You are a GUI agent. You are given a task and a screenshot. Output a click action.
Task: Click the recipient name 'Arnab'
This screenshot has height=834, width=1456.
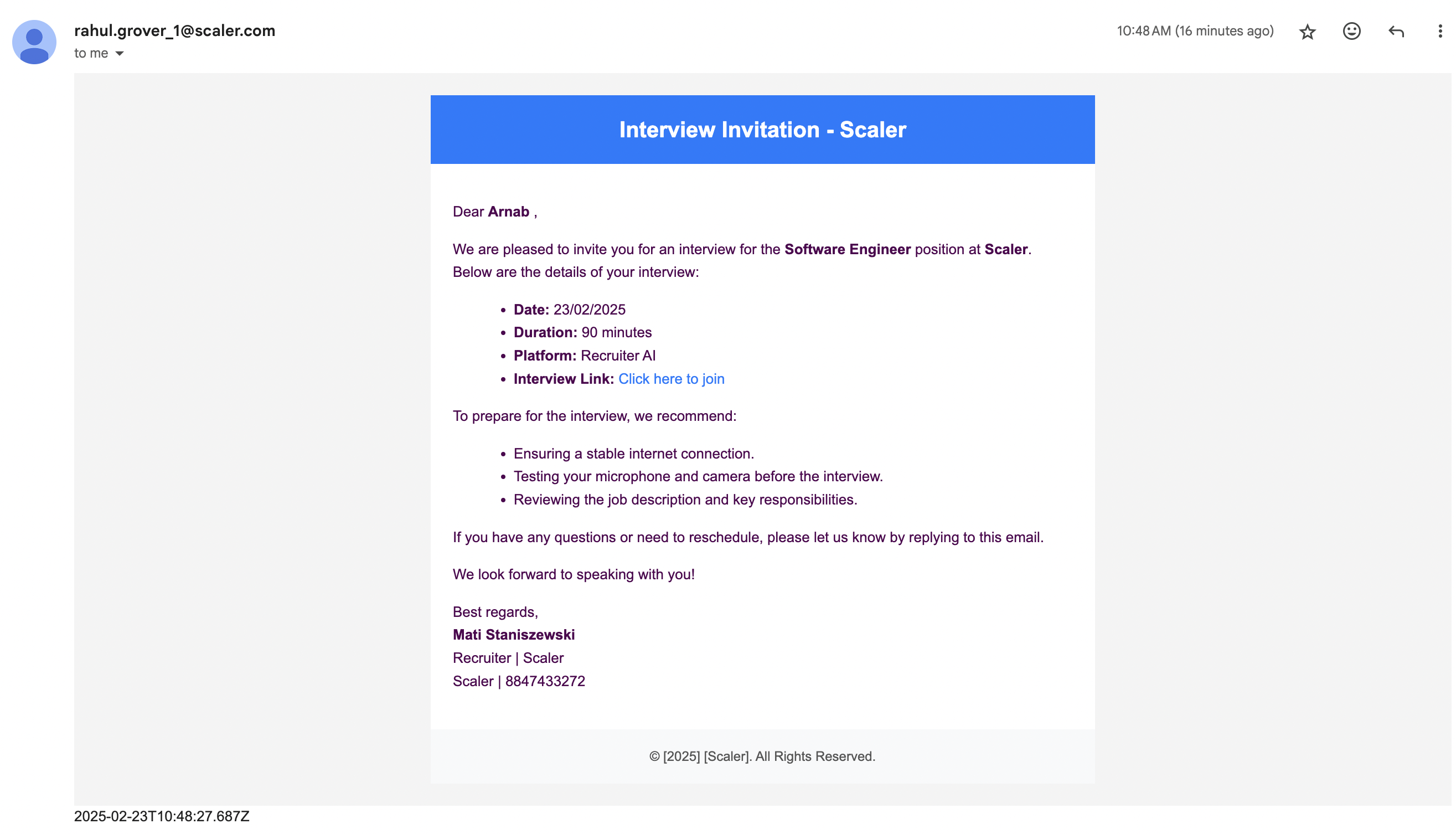508,212
